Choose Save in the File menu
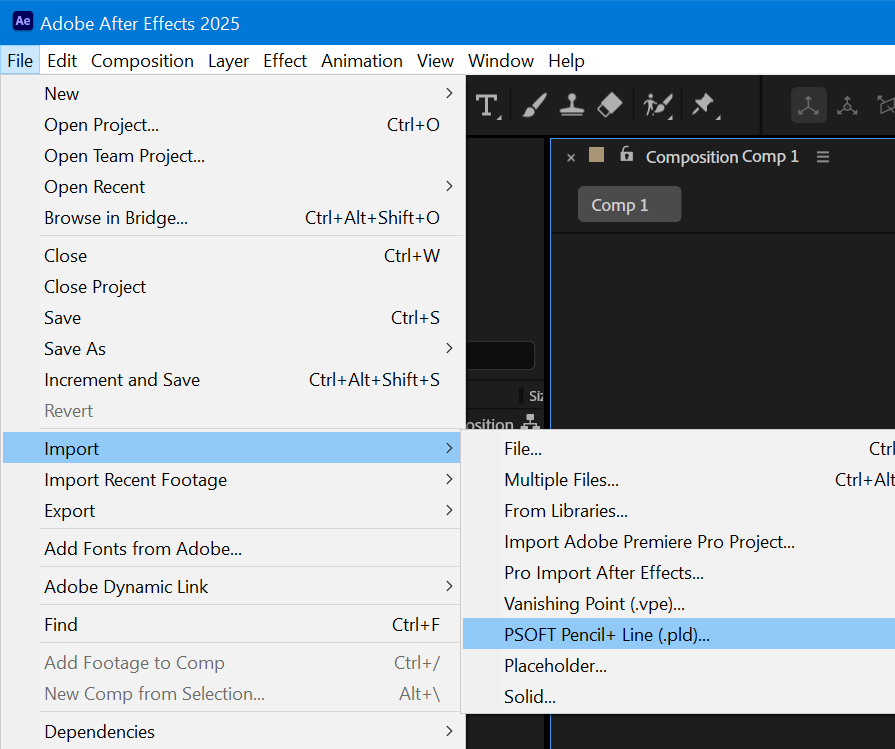The height and width of the screenshot is (749, 895). (x=233, y=317)
